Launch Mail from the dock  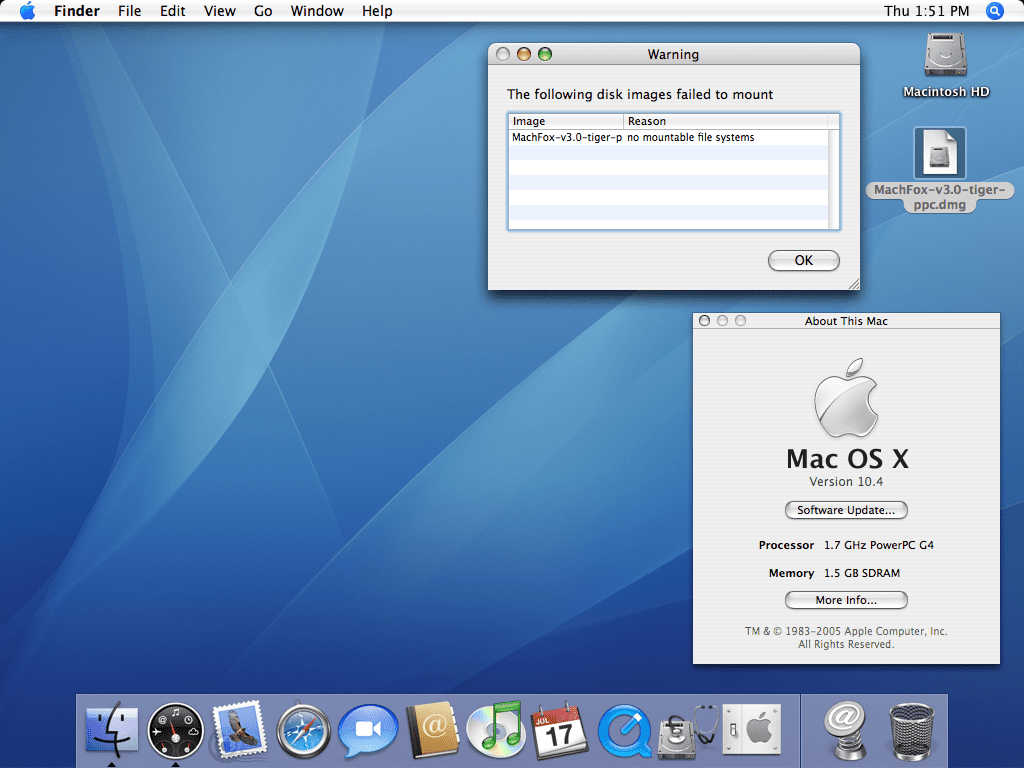[x=238, y=730]
